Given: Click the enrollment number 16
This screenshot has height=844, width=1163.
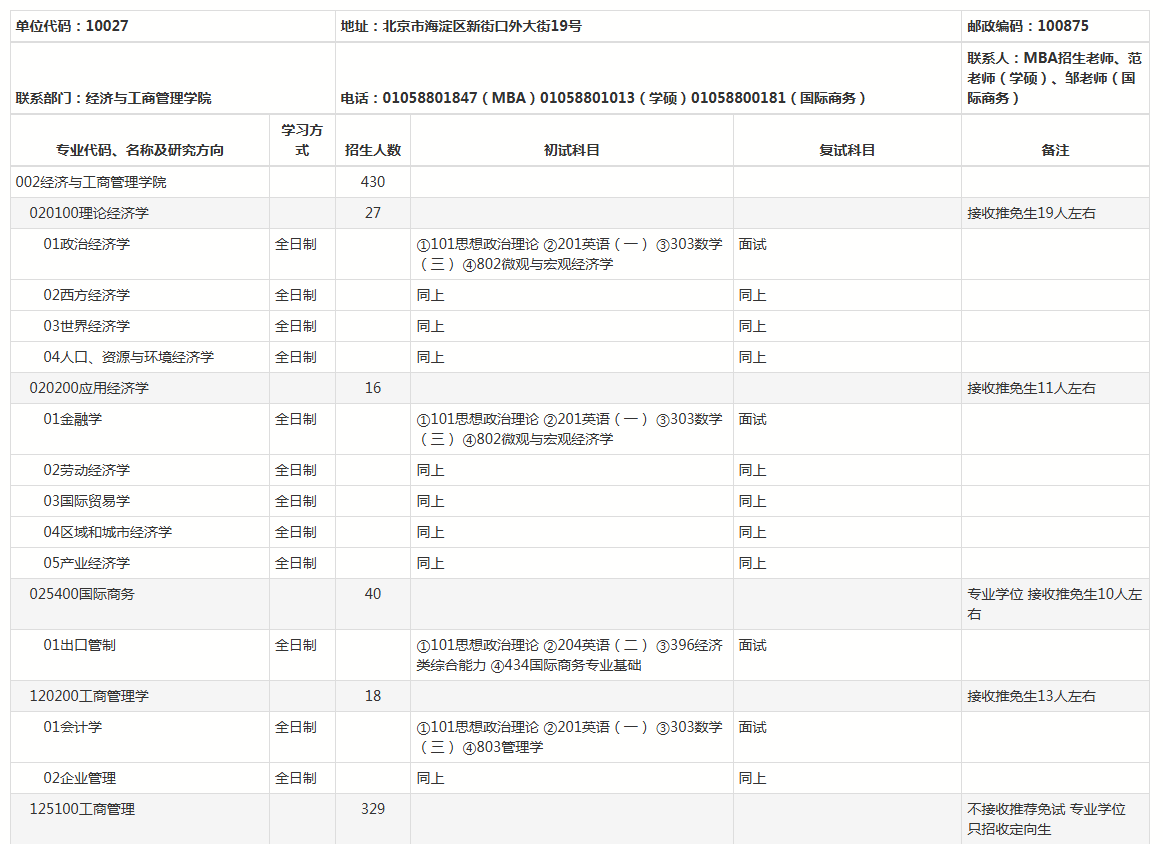Looking at the screenshot, I should tap(373, 388).
